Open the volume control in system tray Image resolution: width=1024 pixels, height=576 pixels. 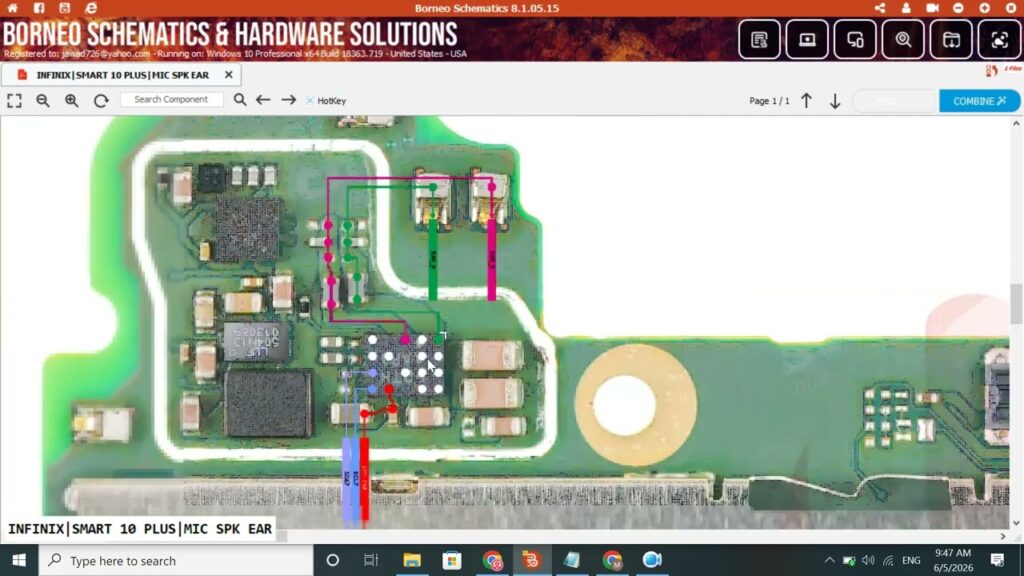(x=868, y=560)
